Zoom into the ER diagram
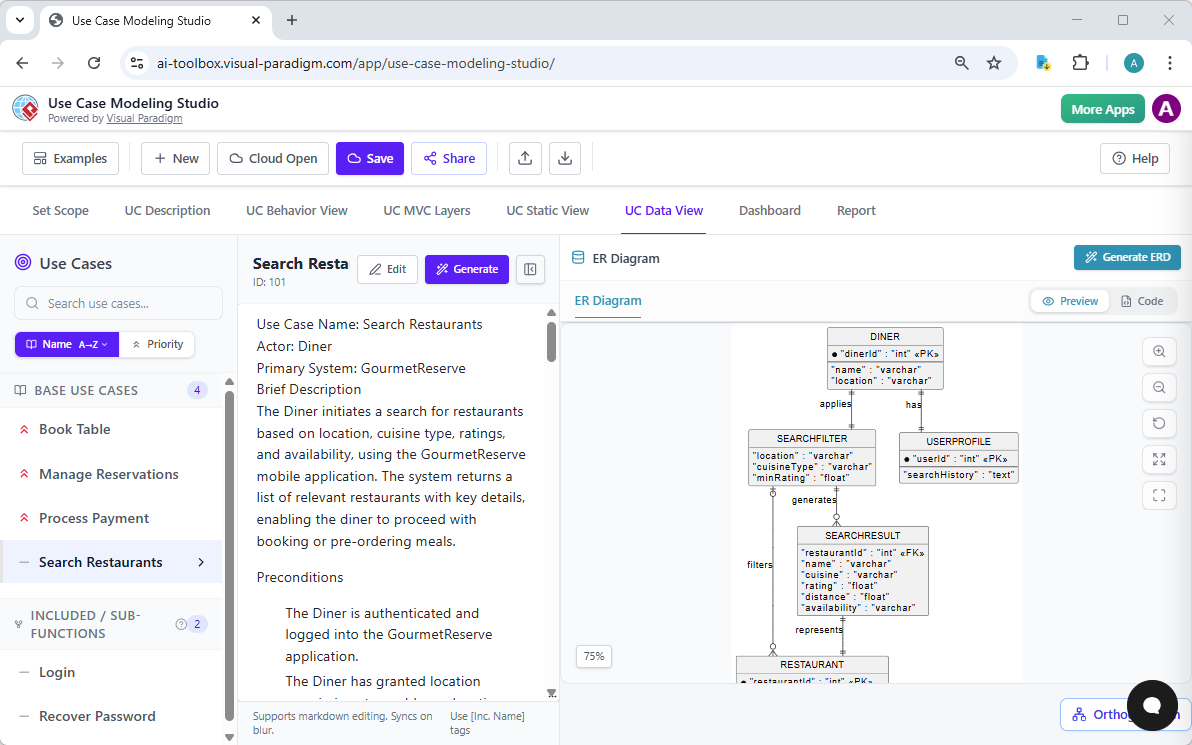The image size is (1192, 745). click(1159, 351)
